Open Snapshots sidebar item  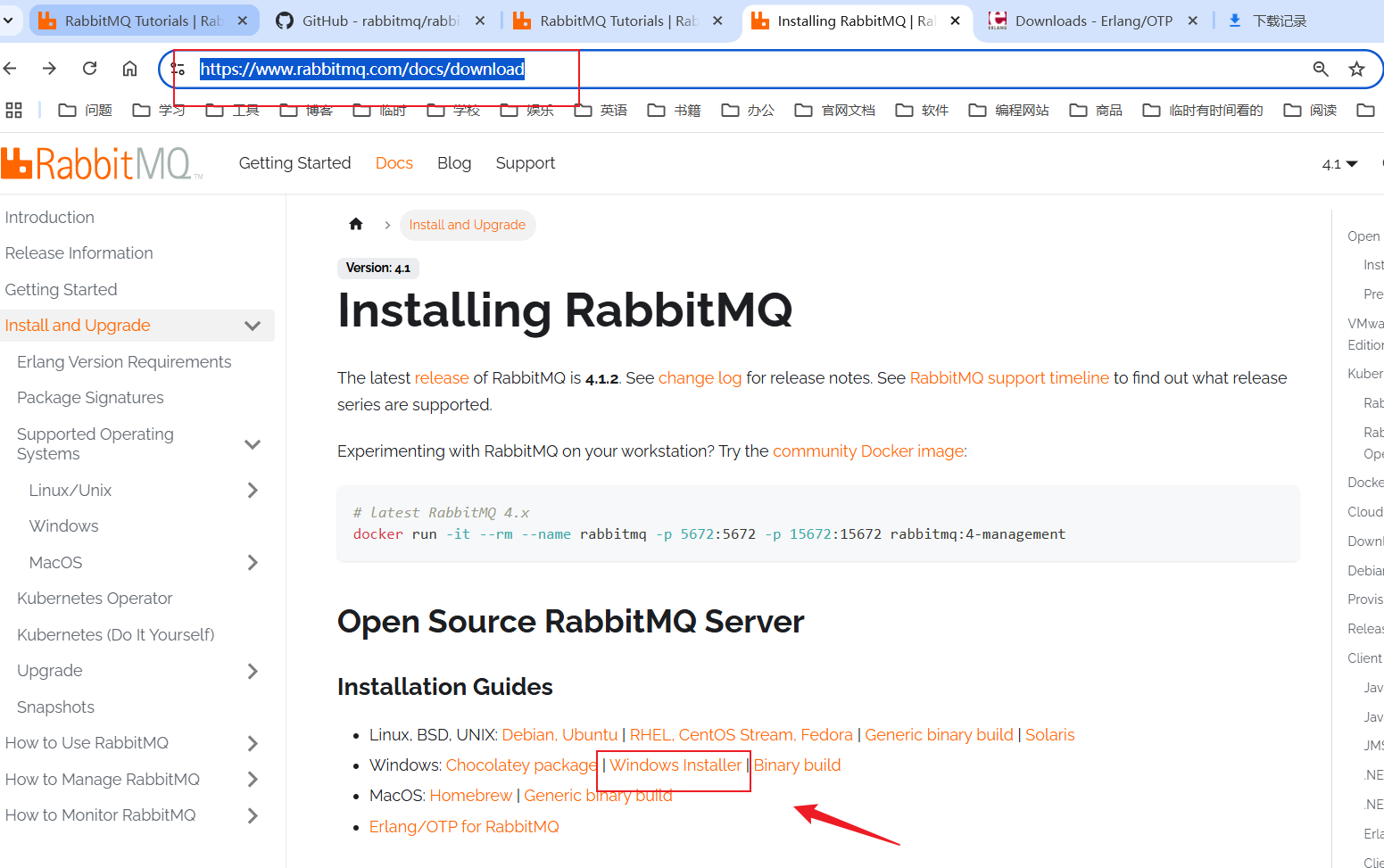[55, 707]
